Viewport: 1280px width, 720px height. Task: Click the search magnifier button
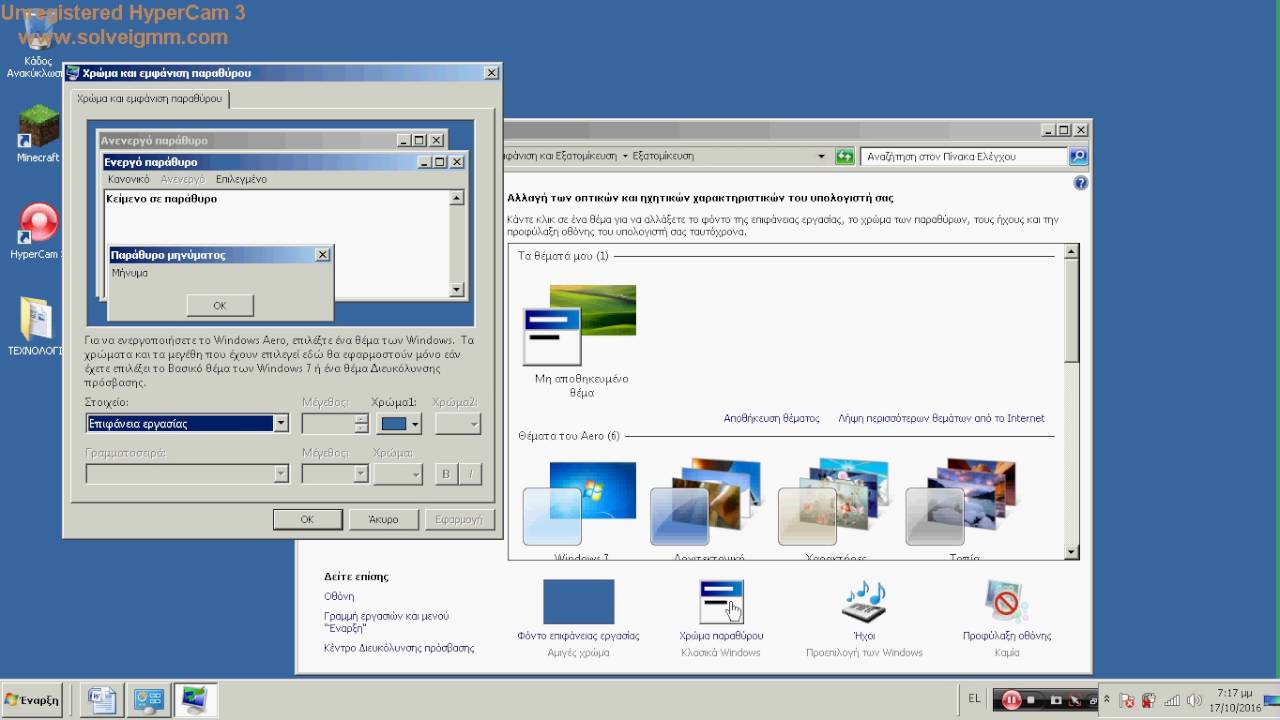(1078, 156)
